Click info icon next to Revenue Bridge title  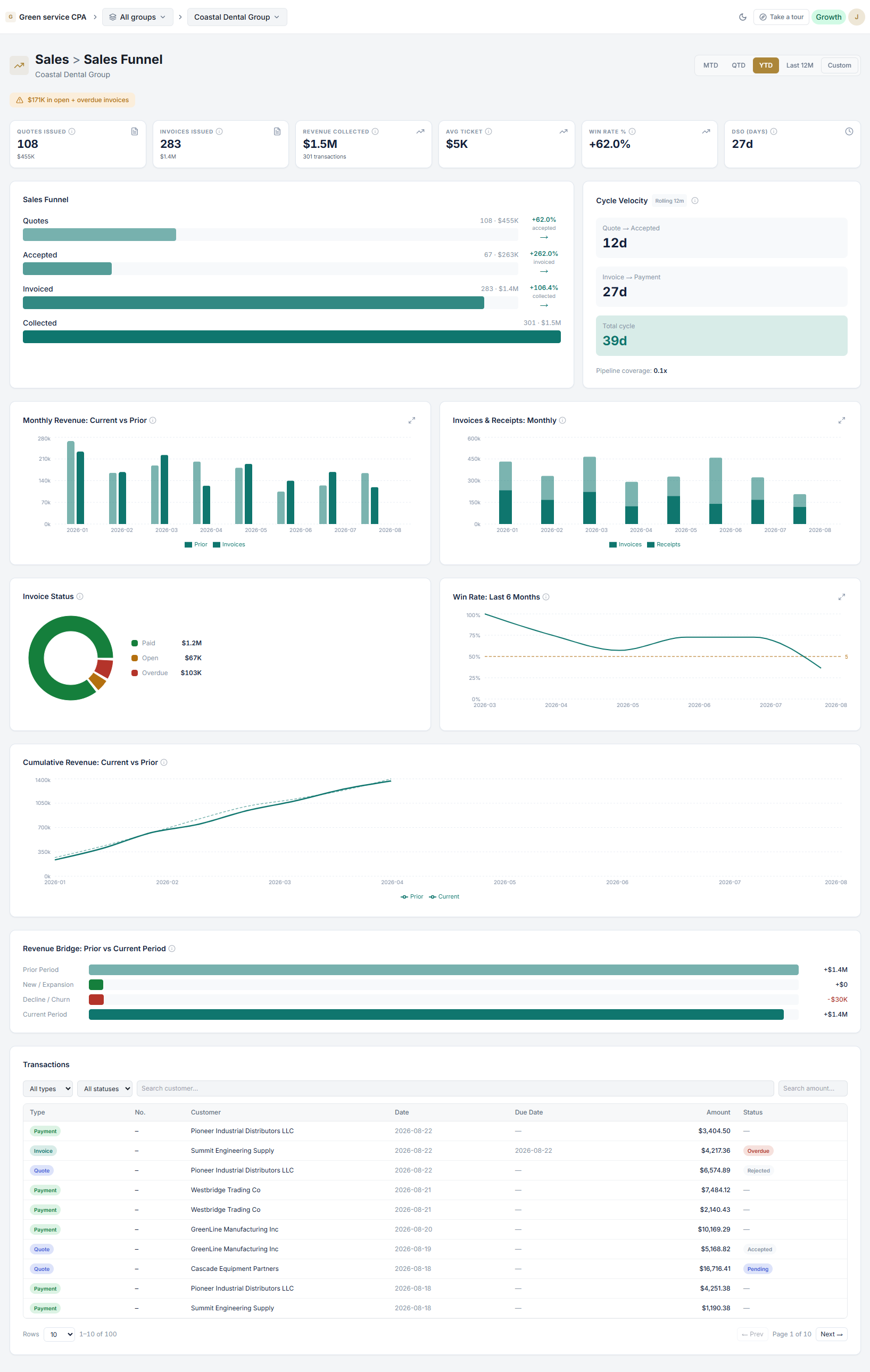[171, 949]
